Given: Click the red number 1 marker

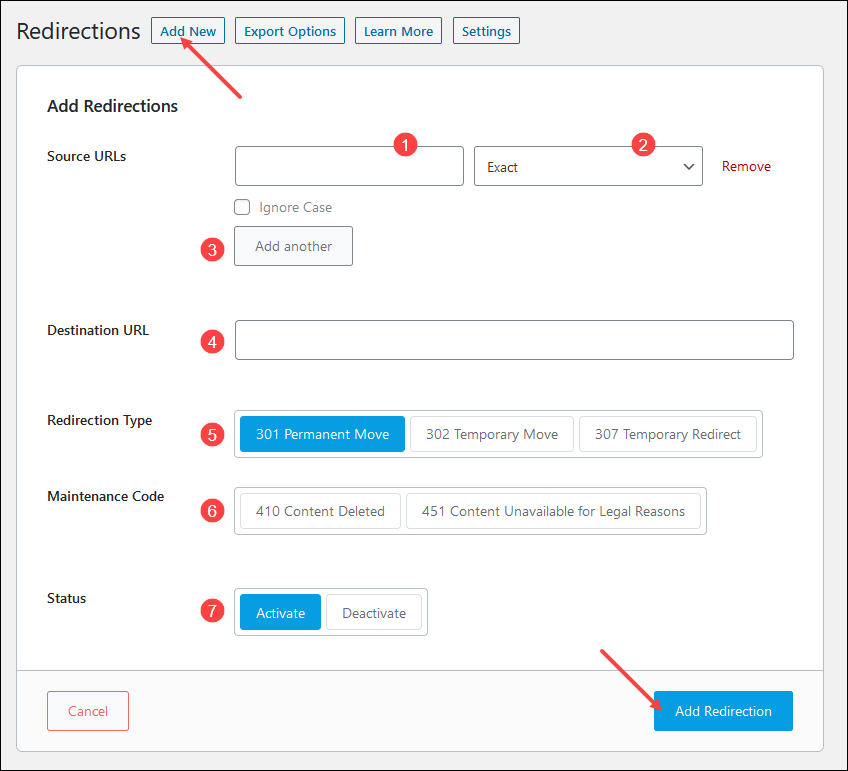Looking at the screenshot, I should click(404, 144).
